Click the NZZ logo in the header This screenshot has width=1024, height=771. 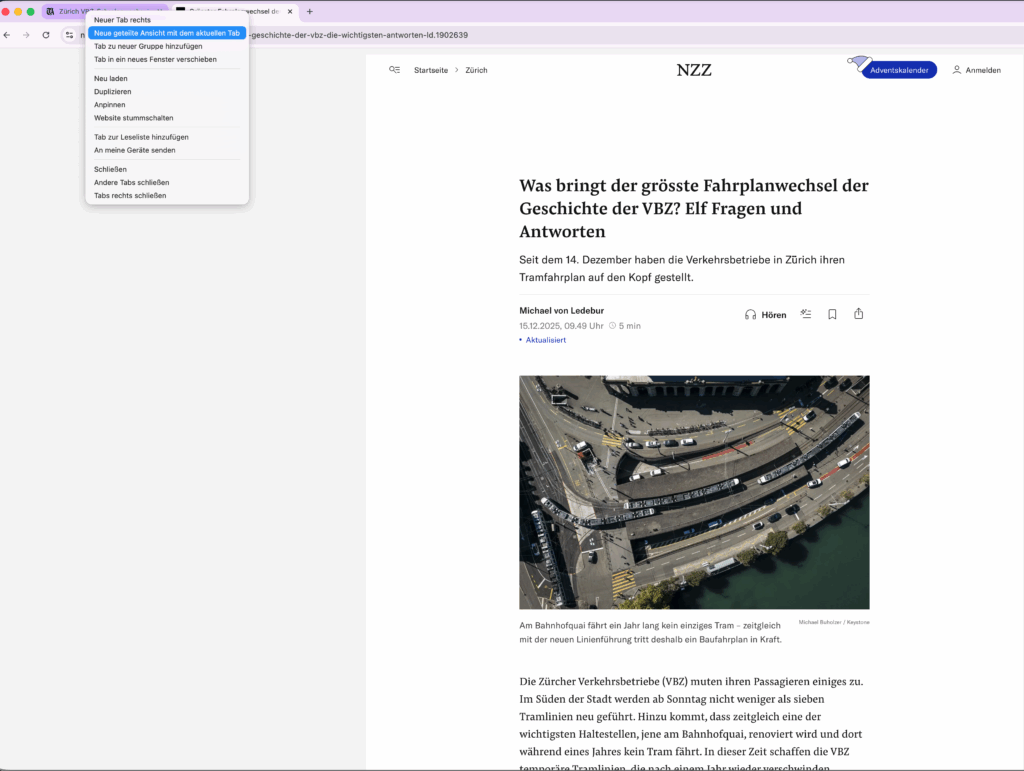click(x=693, y=70)
